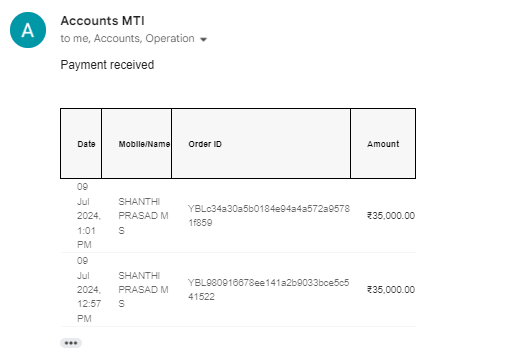519x364 pixels.
Task: Select the Date column header
Action: [x=81, y=144]
